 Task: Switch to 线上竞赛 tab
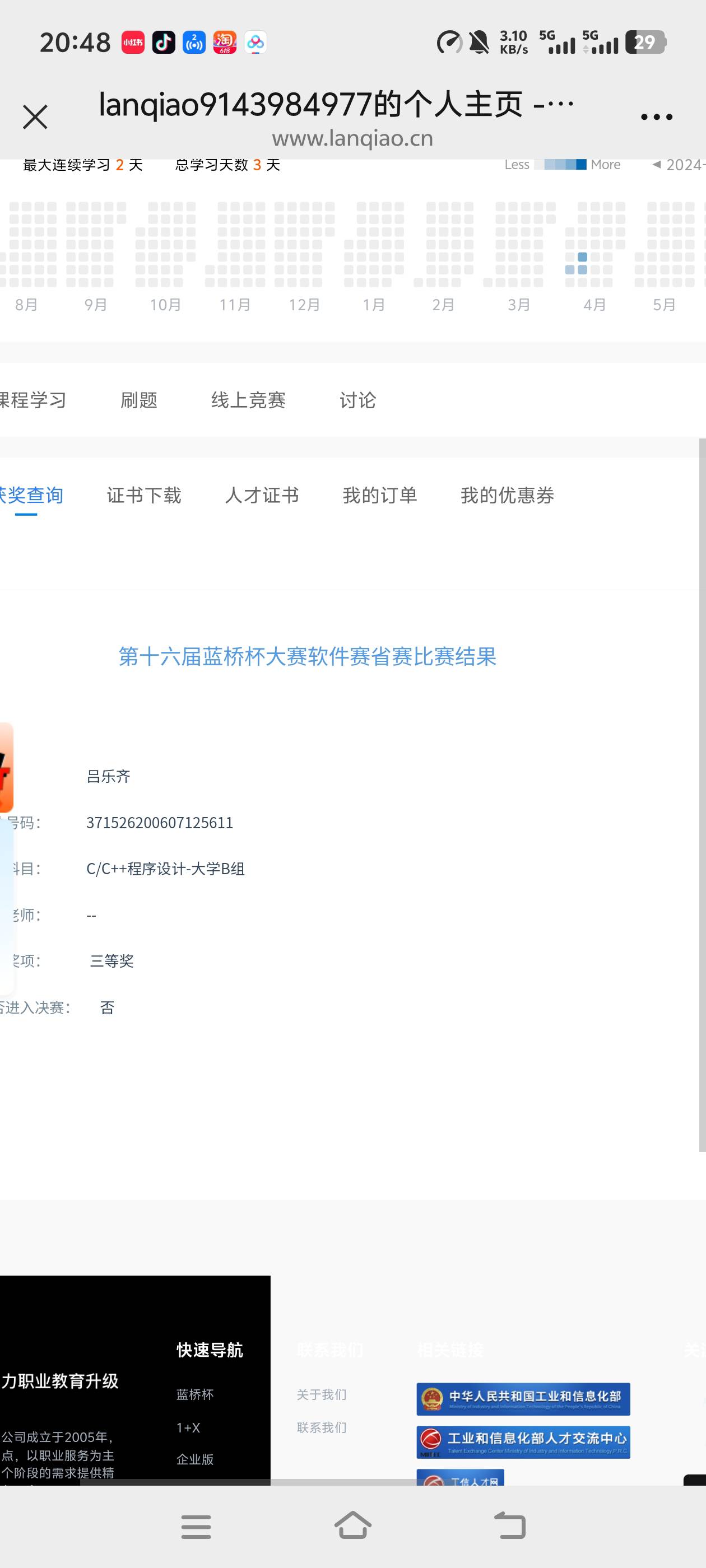pyautogui.click(x=249, y=400)
